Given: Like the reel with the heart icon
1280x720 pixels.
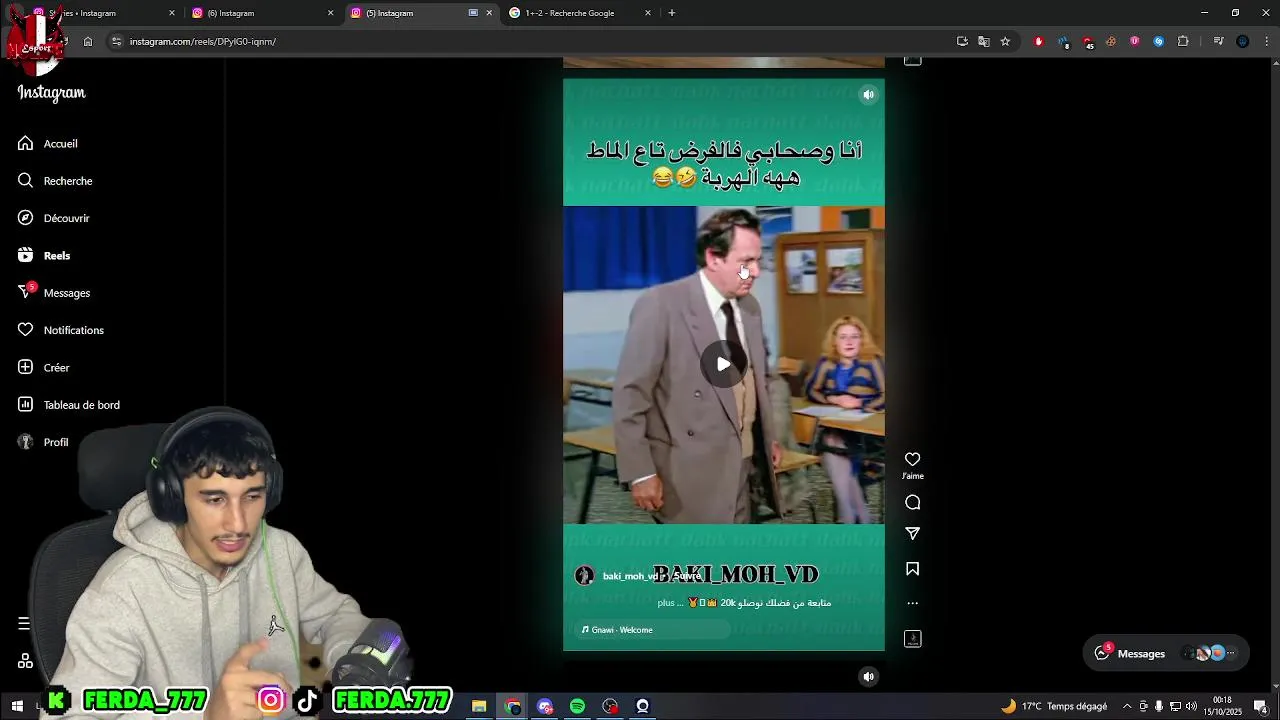Looking at the screenshot, I should coord(912,459).
